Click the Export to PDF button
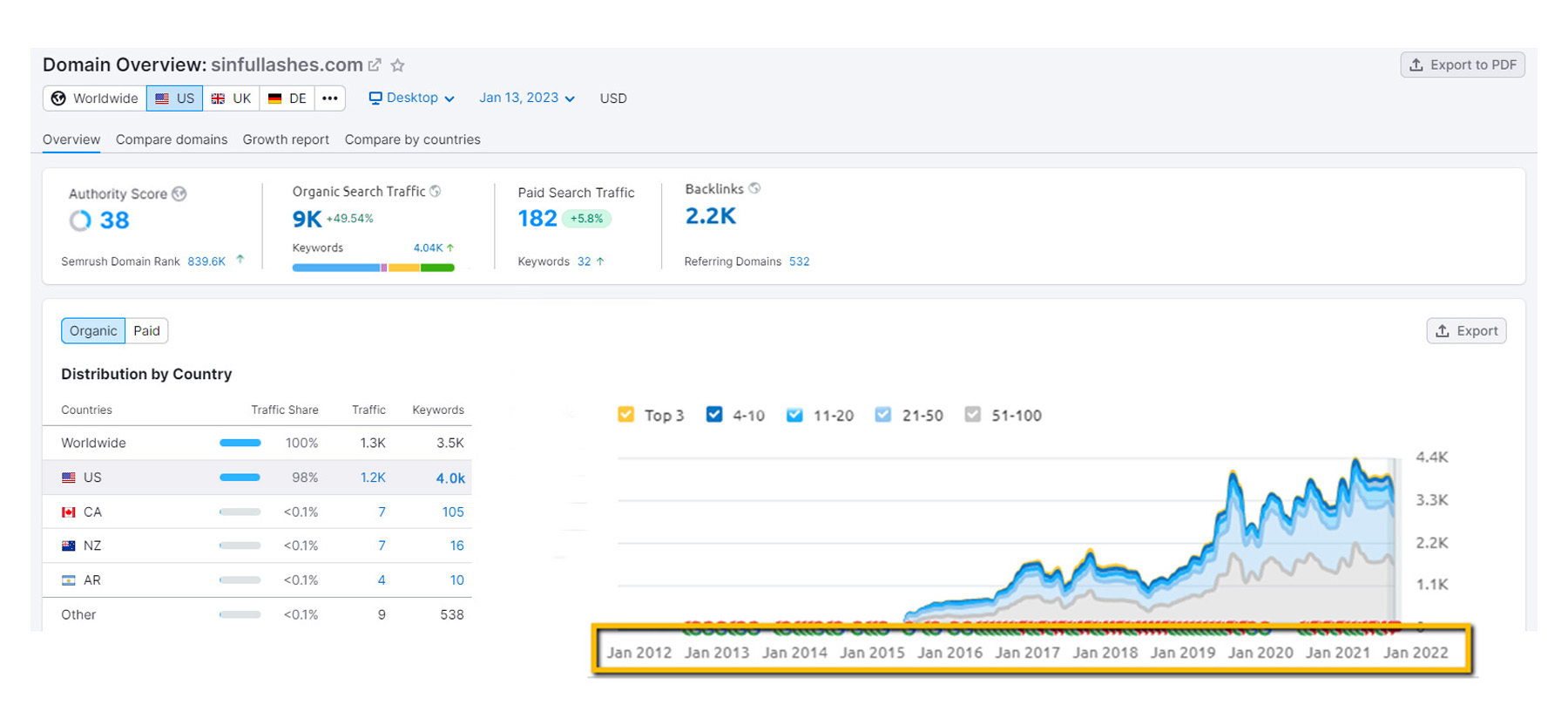The image size is (1568, 725). click(x=1462, y=65)
